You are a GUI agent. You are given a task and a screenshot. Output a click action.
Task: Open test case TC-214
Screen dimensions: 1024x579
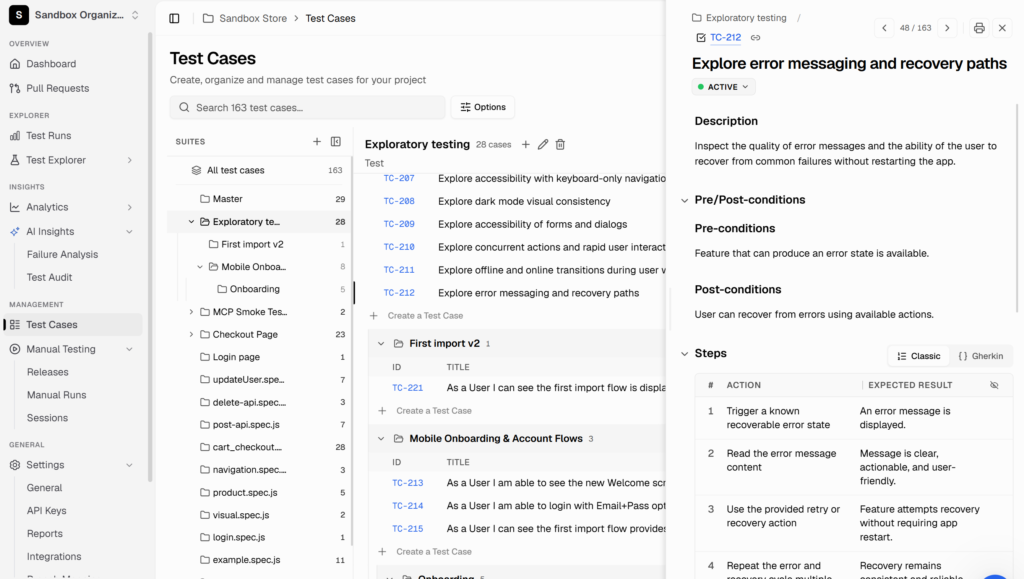pyautogui.click(x=408, y=506)
